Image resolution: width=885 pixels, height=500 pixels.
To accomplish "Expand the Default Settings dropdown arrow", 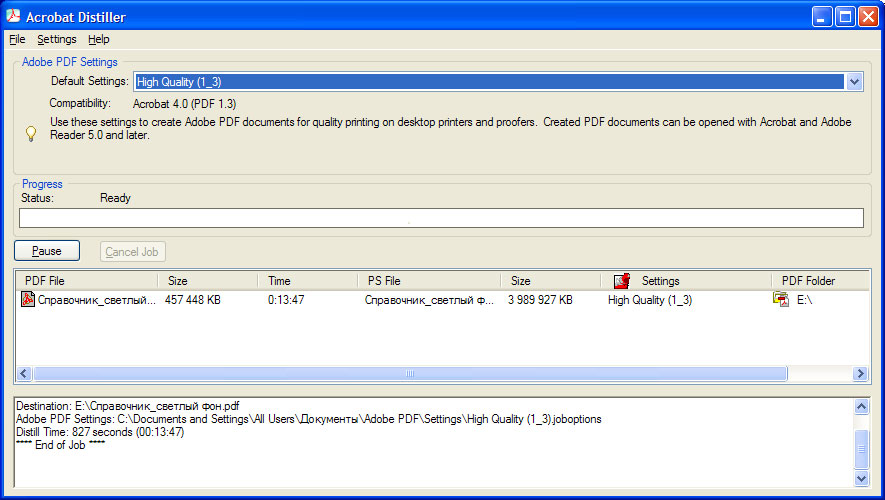I will 854,82.
